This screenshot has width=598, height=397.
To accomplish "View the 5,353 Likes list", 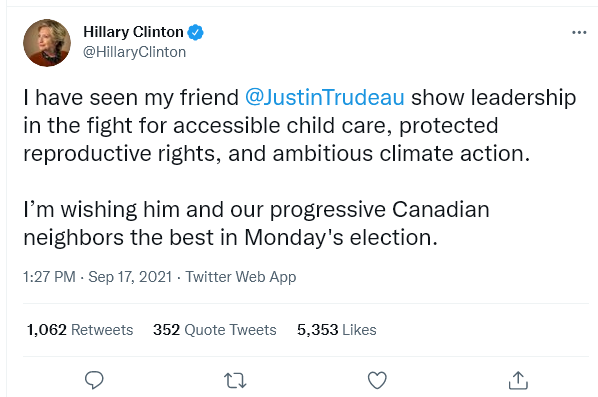I will click(x=336, y=330).
